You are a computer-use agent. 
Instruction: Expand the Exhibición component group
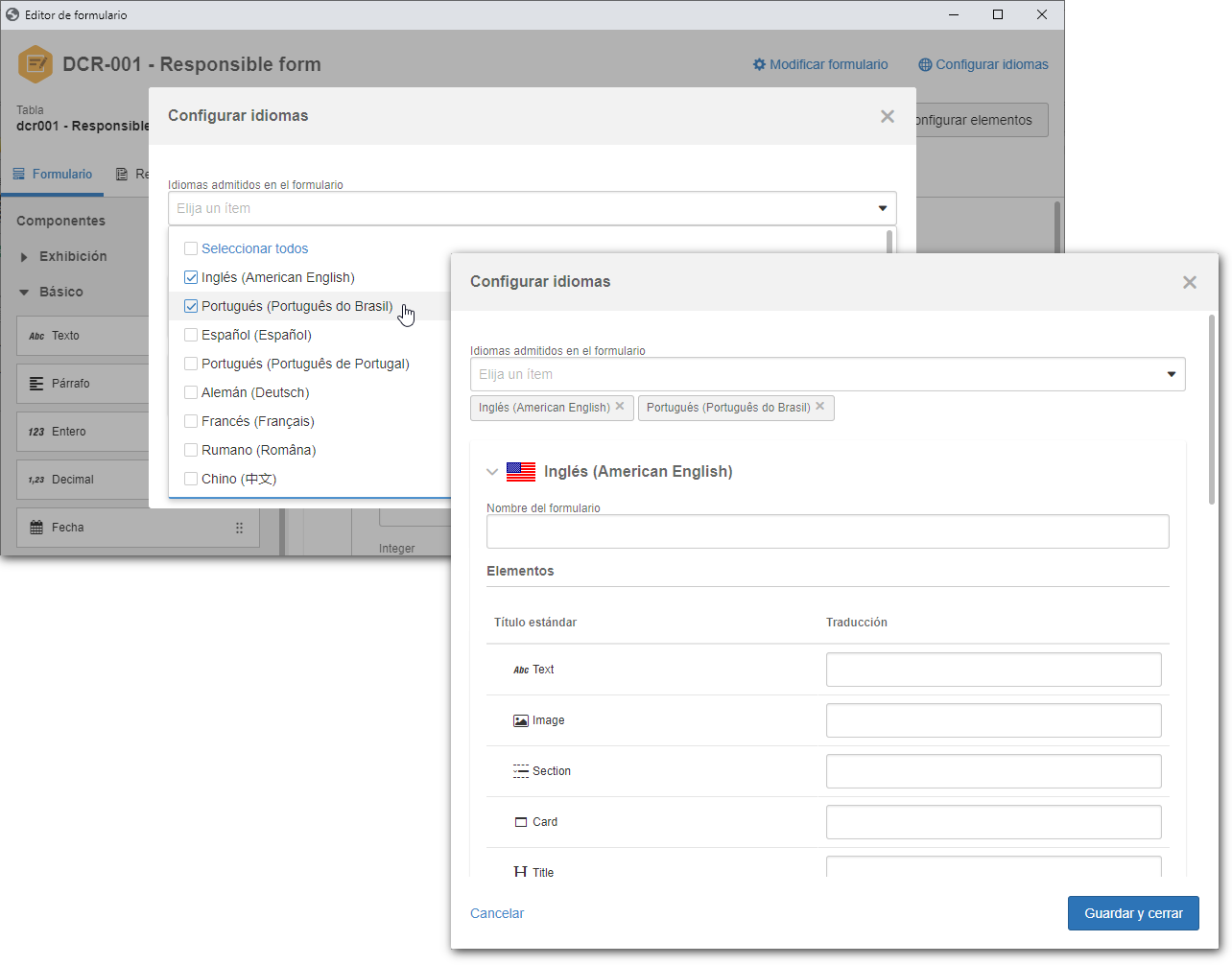coord(24,257)
